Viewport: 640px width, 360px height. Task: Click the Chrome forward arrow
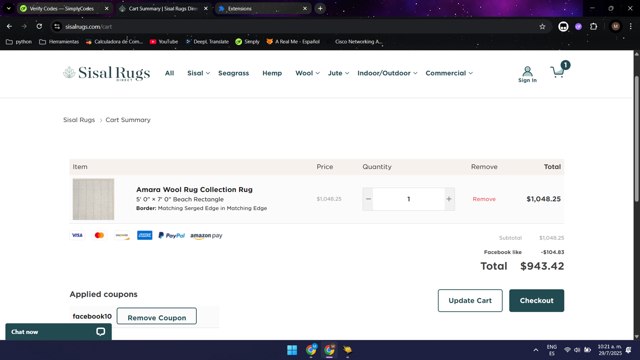(24, 27)
